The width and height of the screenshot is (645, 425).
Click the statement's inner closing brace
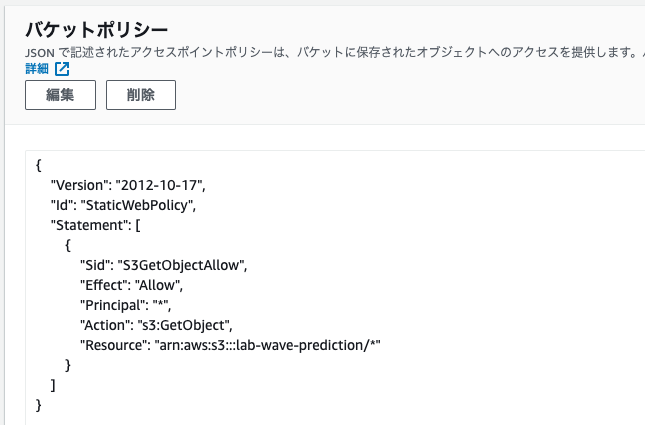point(68,365)
